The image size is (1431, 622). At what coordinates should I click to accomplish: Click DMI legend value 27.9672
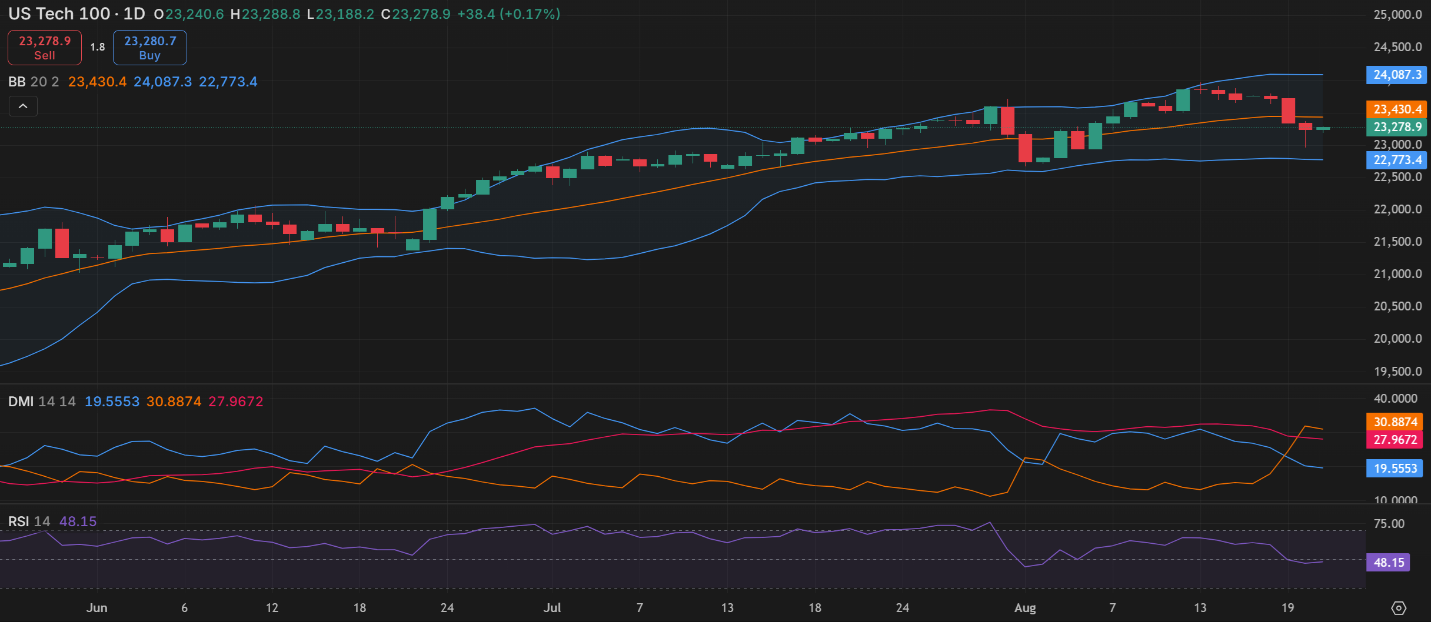click(x=236, y=401)
